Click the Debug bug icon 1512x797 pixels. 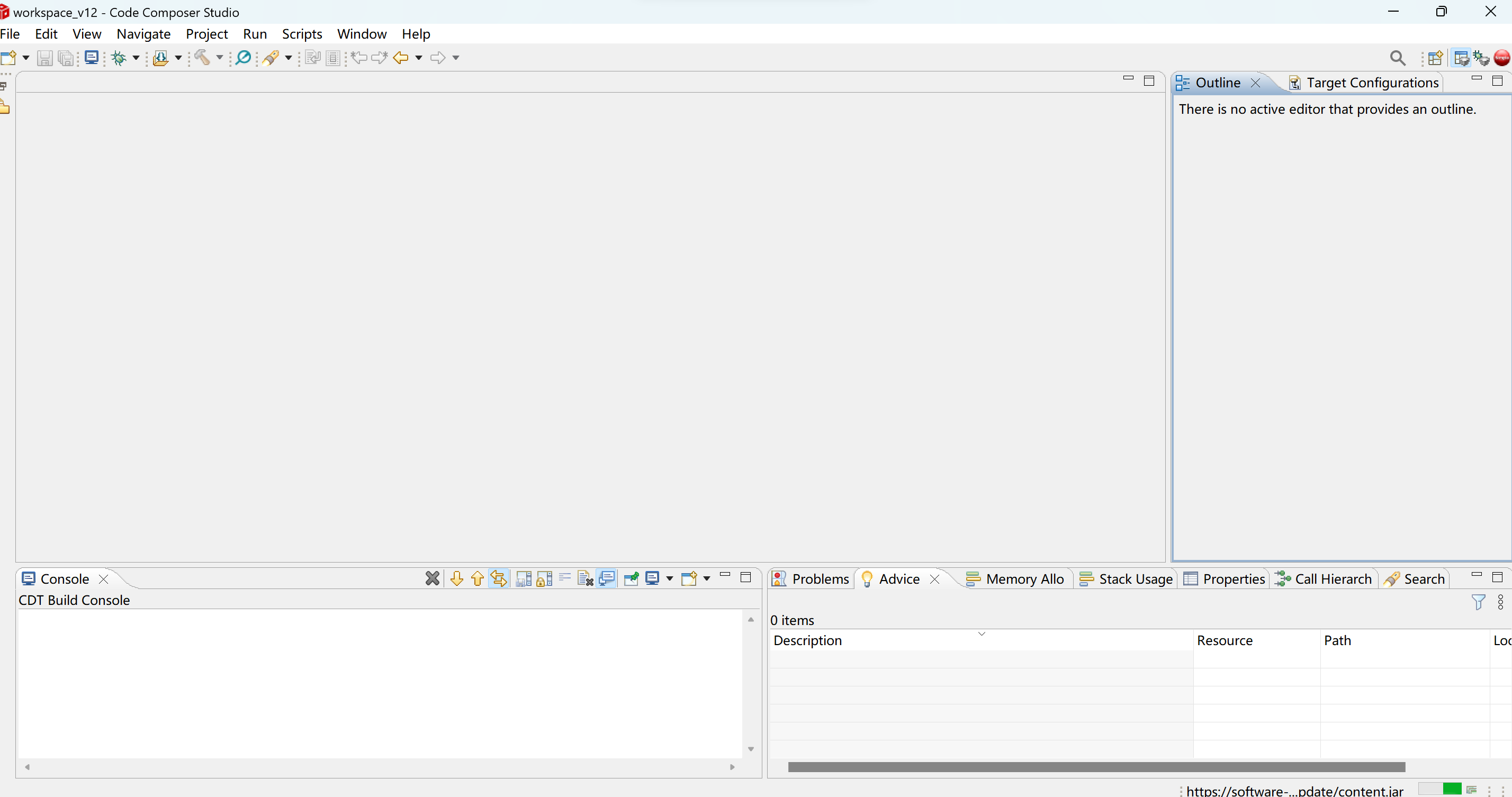click(119, 58)
